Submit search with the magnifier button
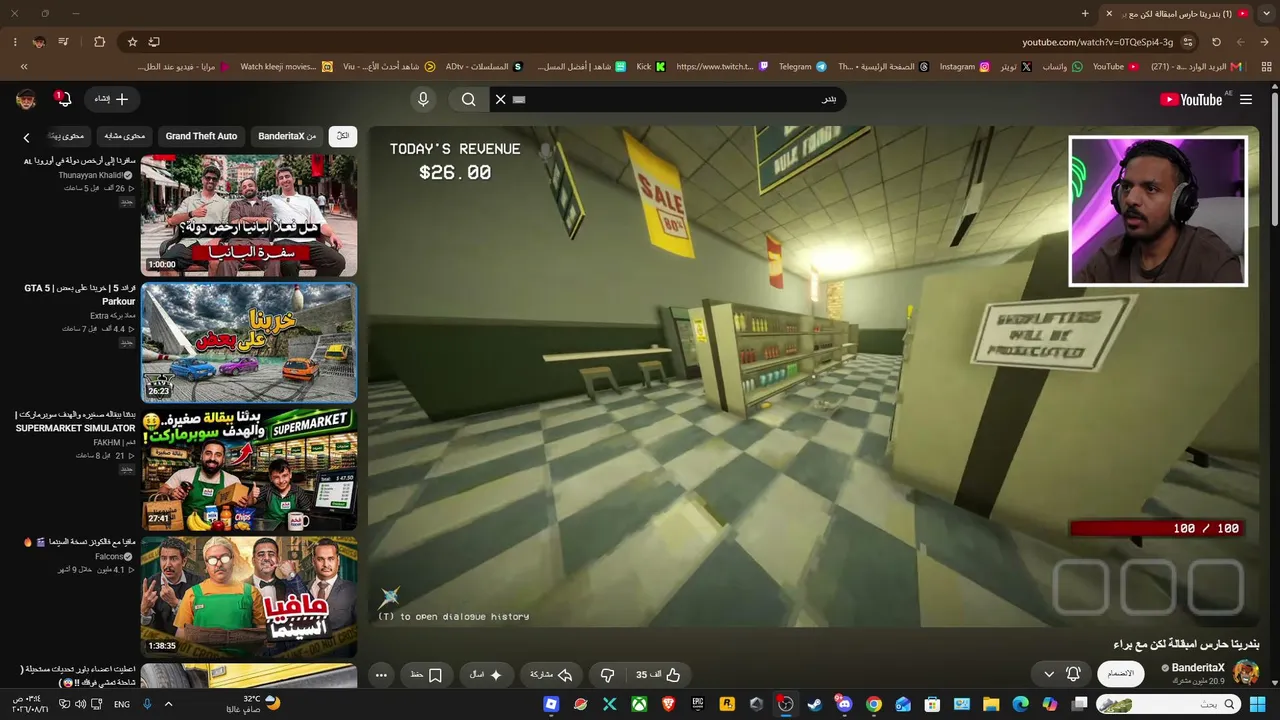This screenshot has height=720, width=1280. (x=468, y=99)
